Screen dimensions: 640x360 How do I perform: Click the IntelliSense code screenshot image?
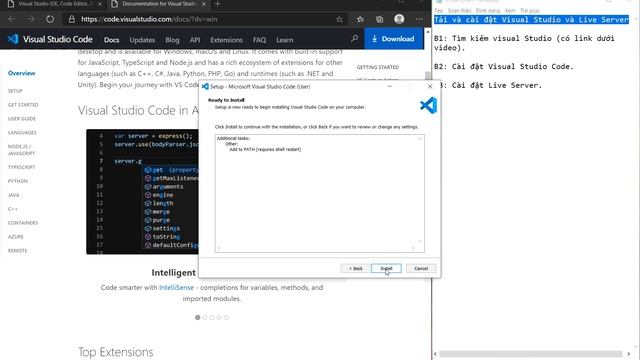(142, 191)
